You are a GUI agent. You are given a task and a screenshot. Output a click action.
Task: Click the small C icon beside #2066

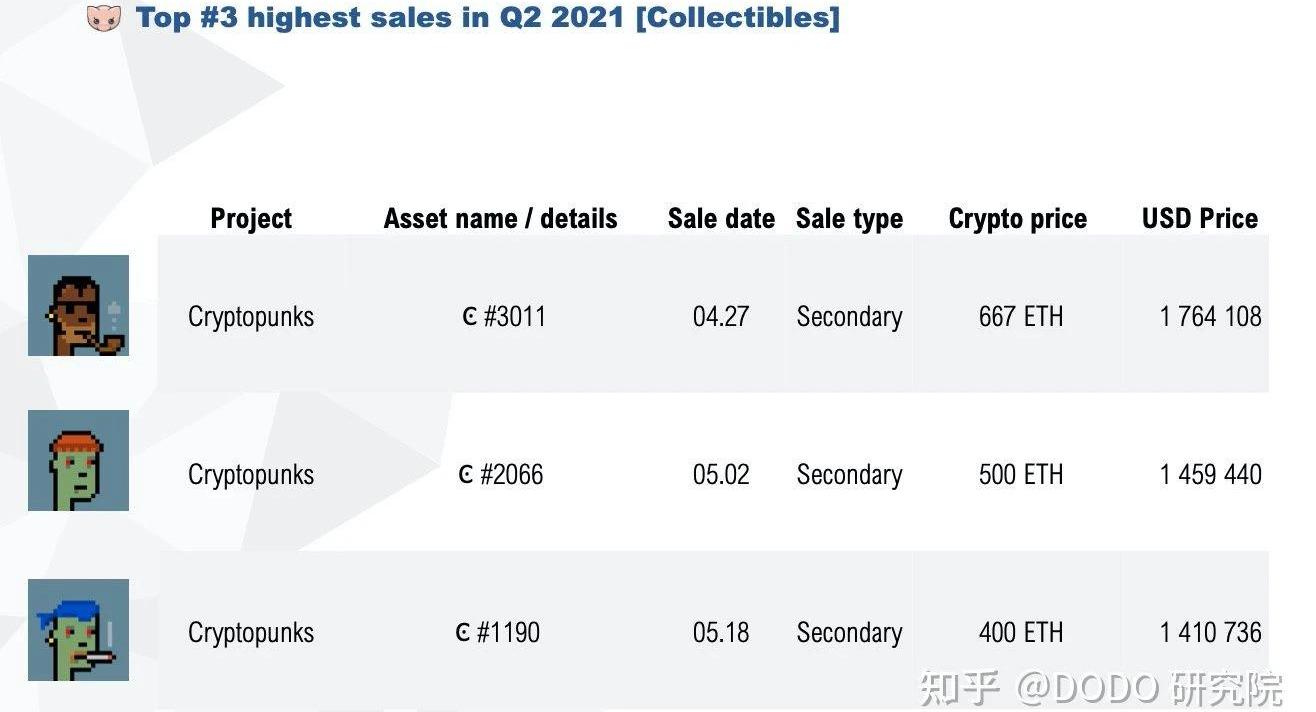tap(466, 474)
